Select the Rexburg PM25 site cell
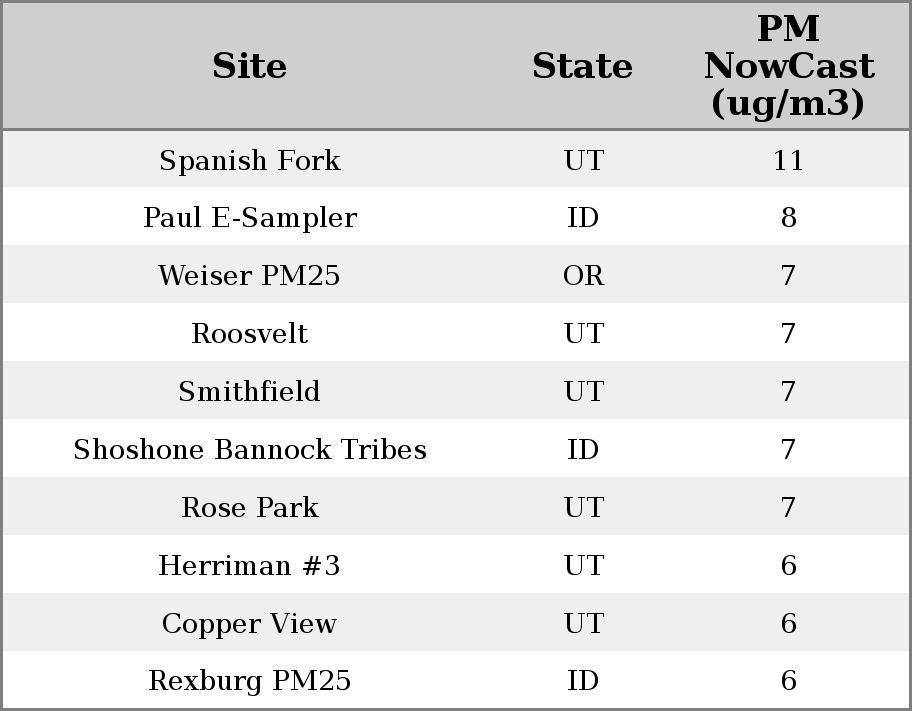 tap(249, 681)
